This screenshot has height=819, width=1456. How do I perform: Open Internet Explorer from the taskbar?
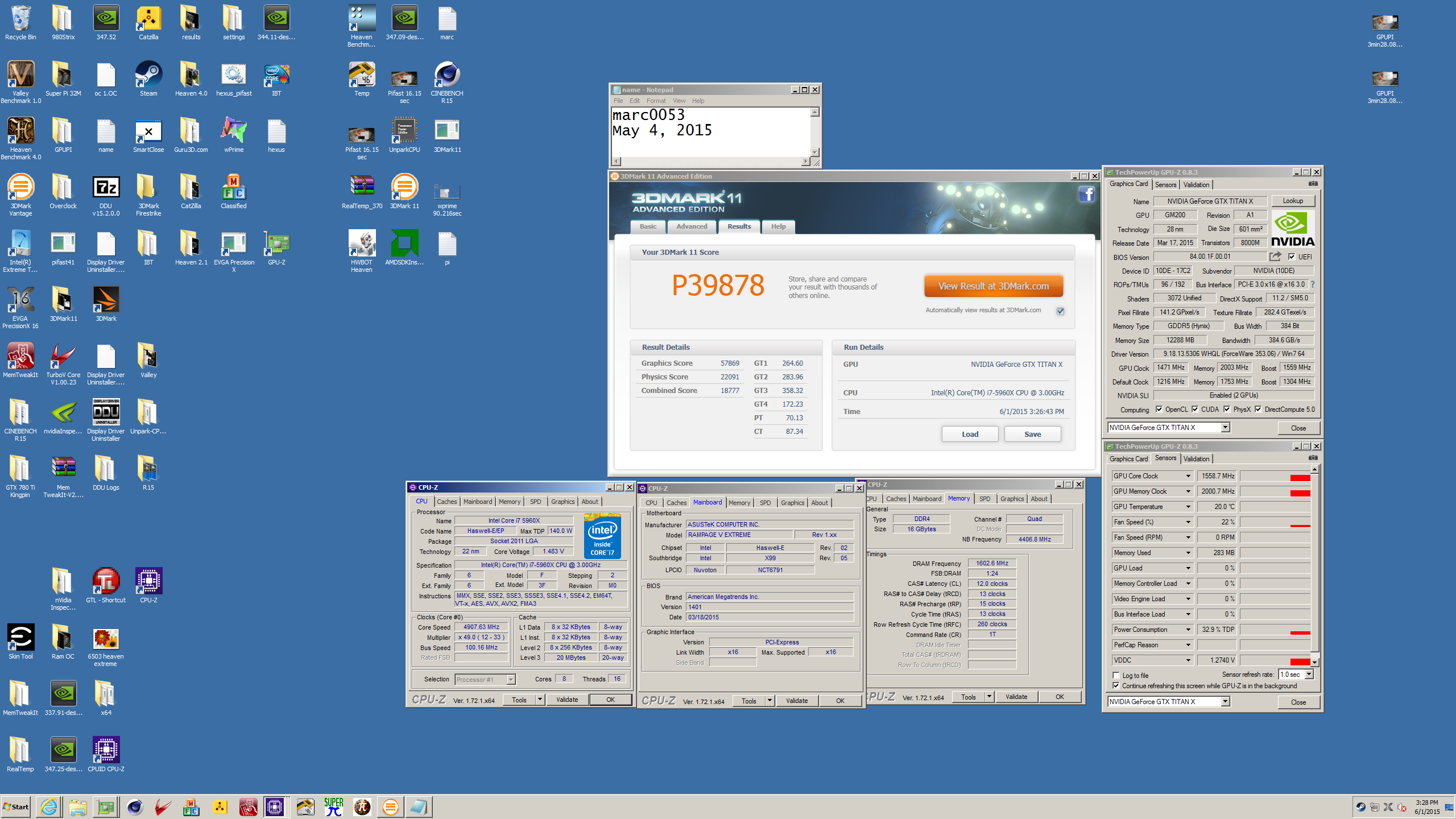49,806
